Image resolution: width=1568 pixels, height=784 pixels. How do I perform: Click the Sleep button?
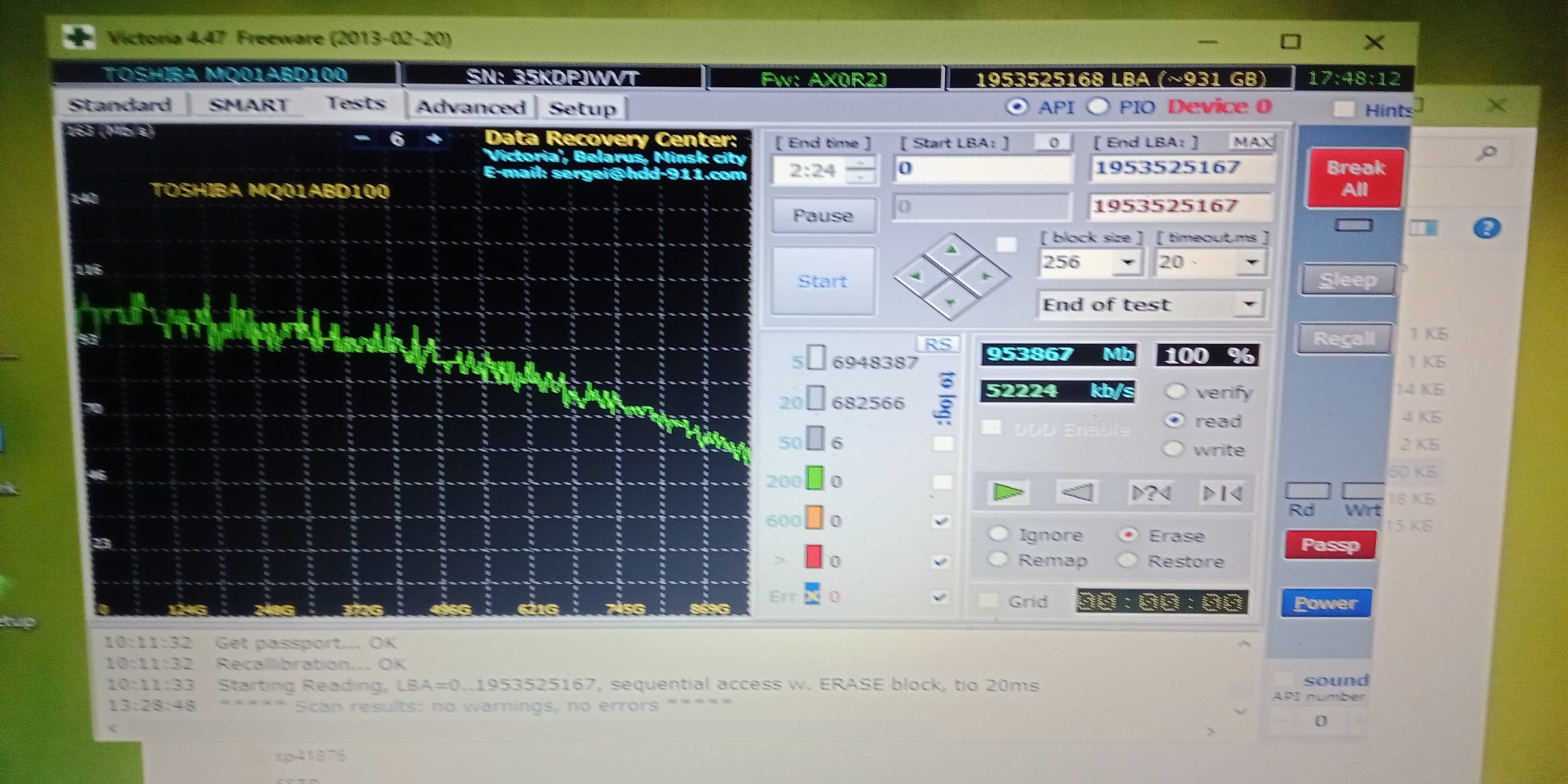[x=1347, y=280]
